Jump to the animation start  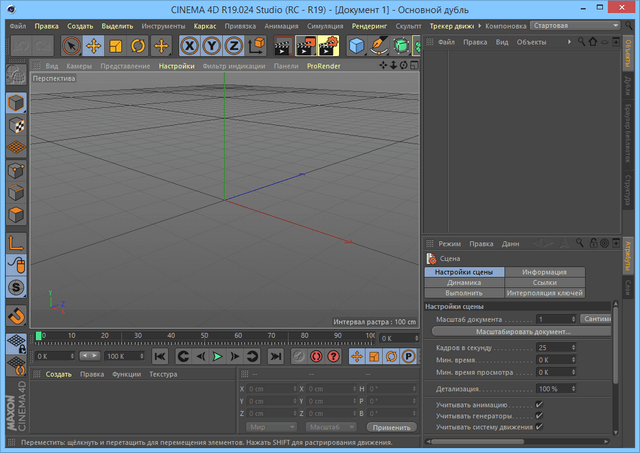click(159, 356)
